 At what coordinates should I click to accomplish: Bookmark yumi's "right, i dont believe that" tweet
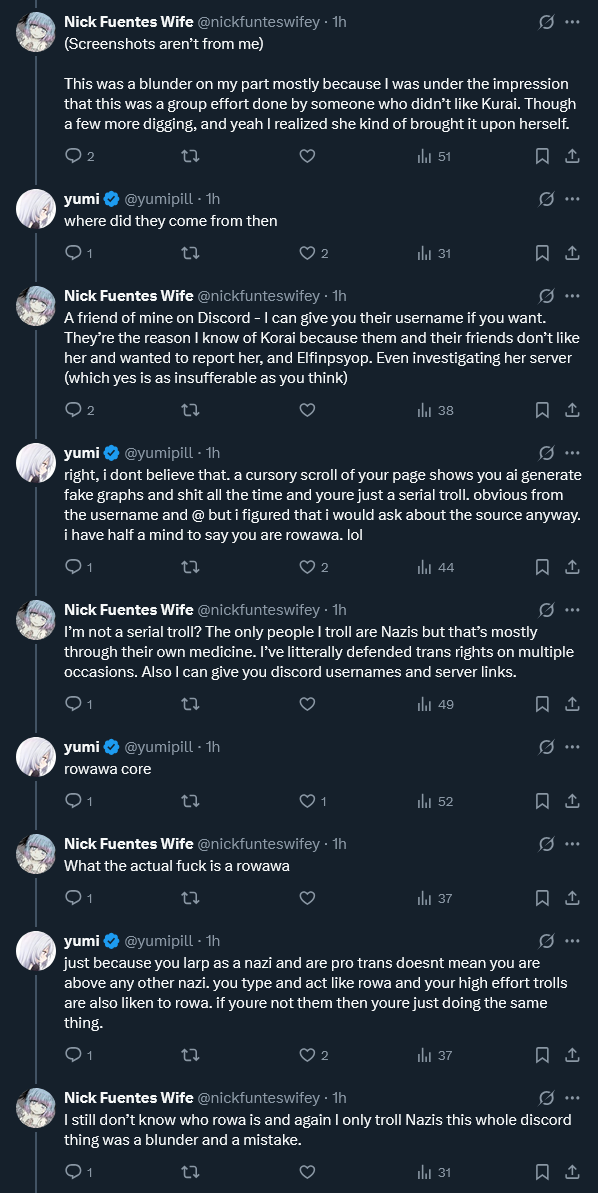542,567
